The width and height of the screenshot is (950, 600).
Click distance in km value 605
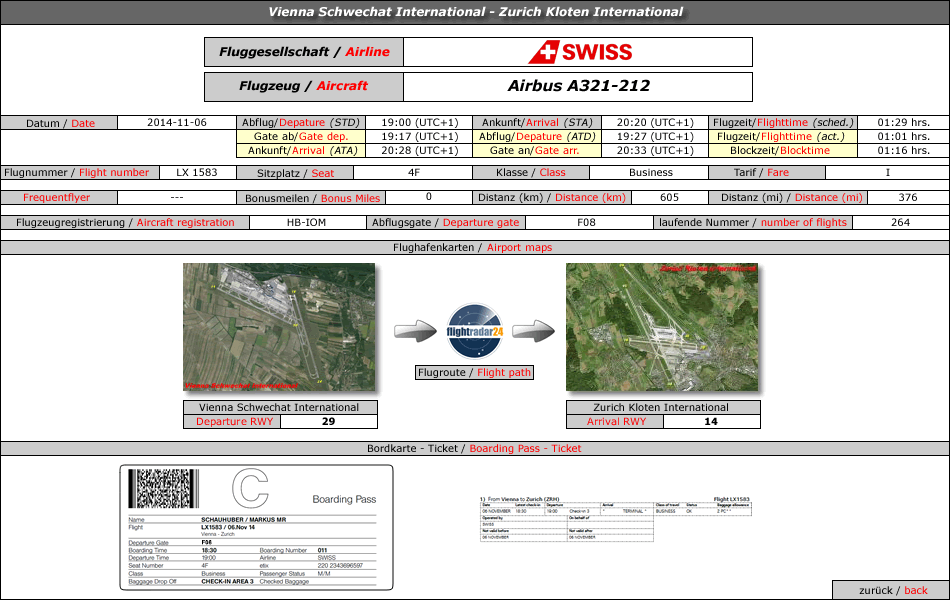pyautogui.click(x=669, y=198)
